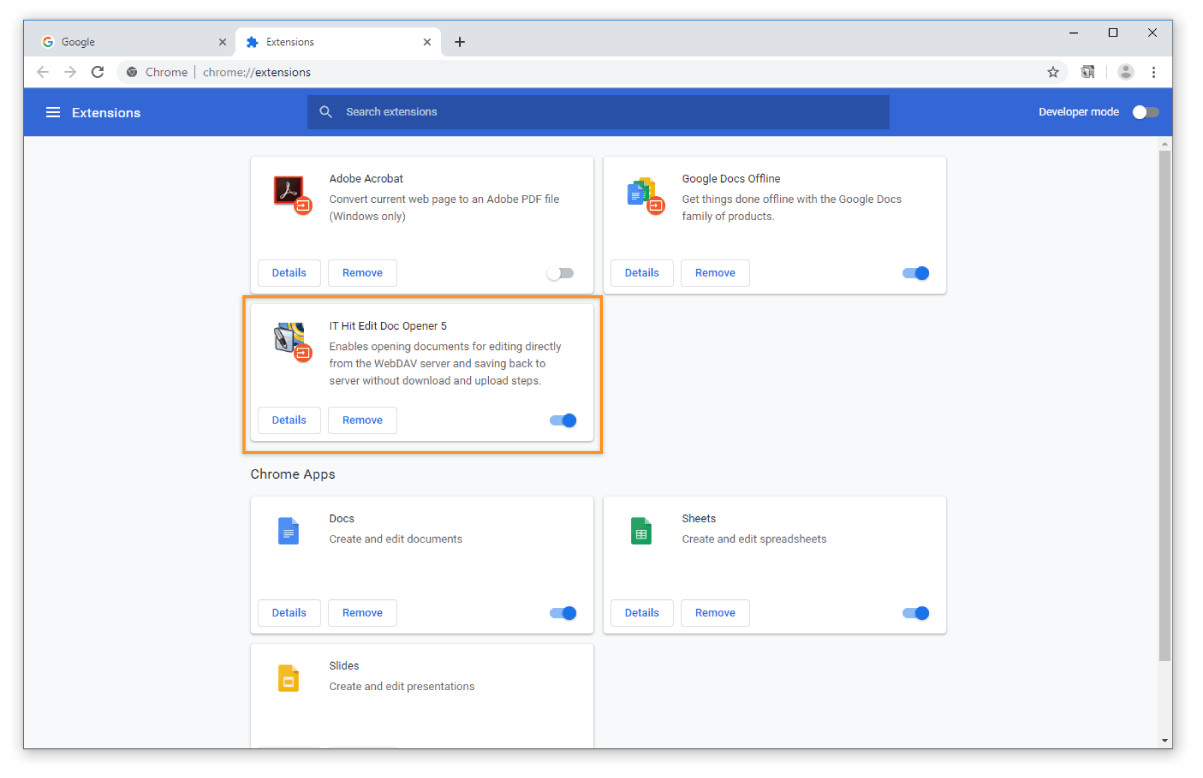The width and height of the screenshot is (1203, 778).
Task: Disable IT Hit Edit Doc Opener 5
Action: (x=563, y=421)
